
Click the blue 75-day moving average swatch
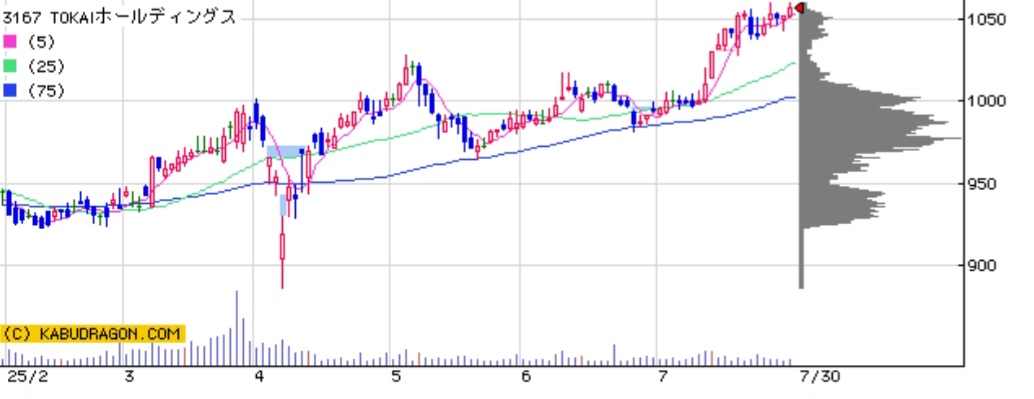click(x=10, y=90)
